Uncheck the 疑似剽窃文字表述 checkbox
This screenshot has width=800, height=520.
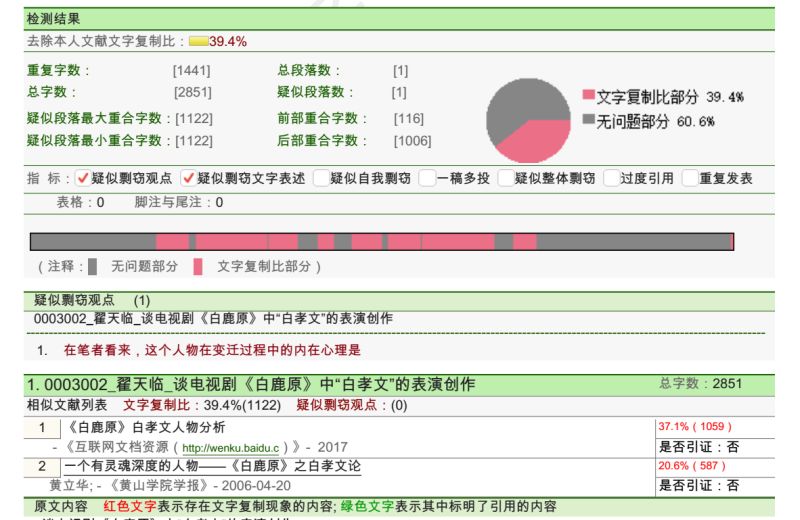188,179
